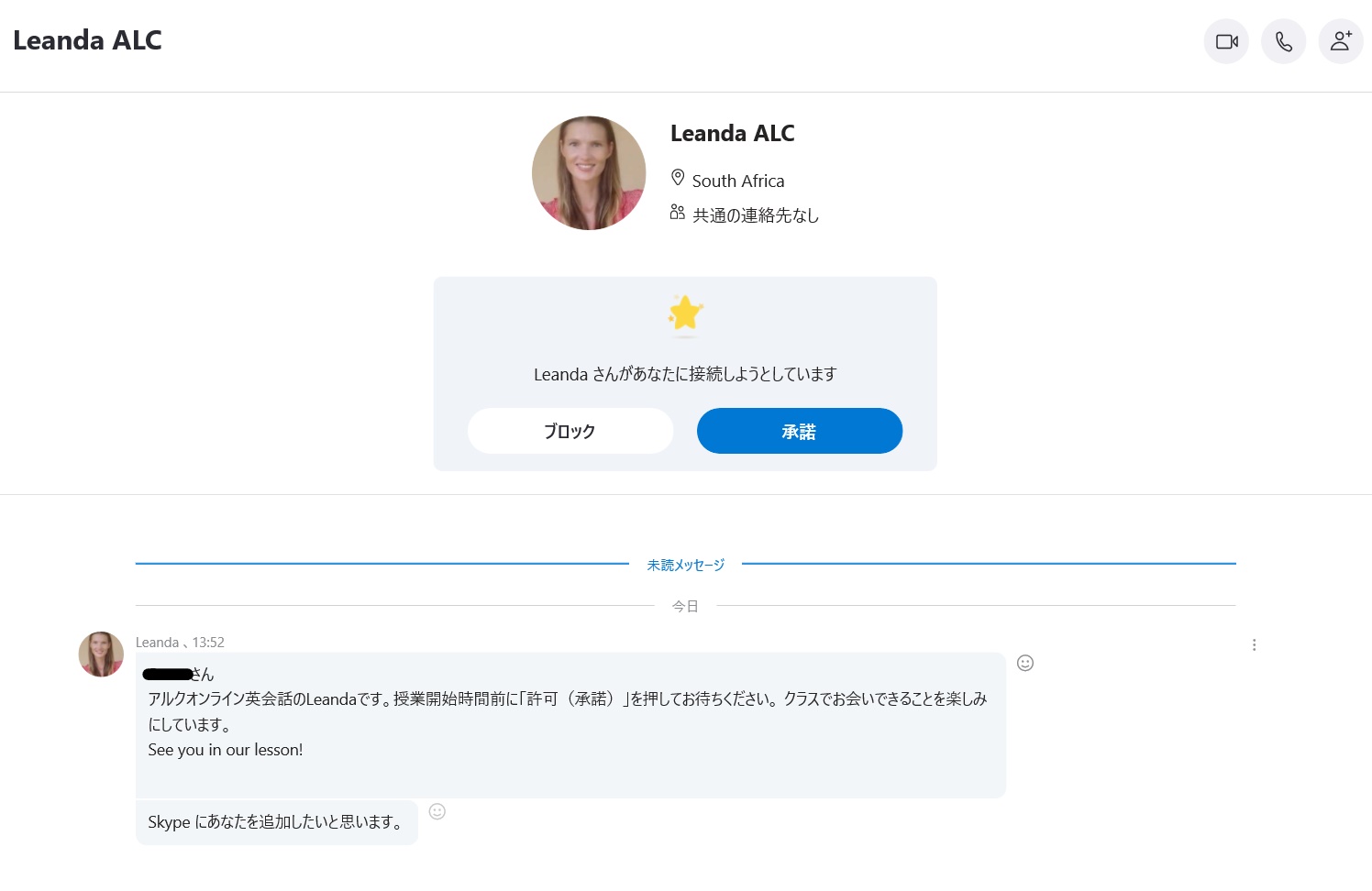Click the 共通の連絡先なし label
The image size is (1372, 891).
coord(755,215)
